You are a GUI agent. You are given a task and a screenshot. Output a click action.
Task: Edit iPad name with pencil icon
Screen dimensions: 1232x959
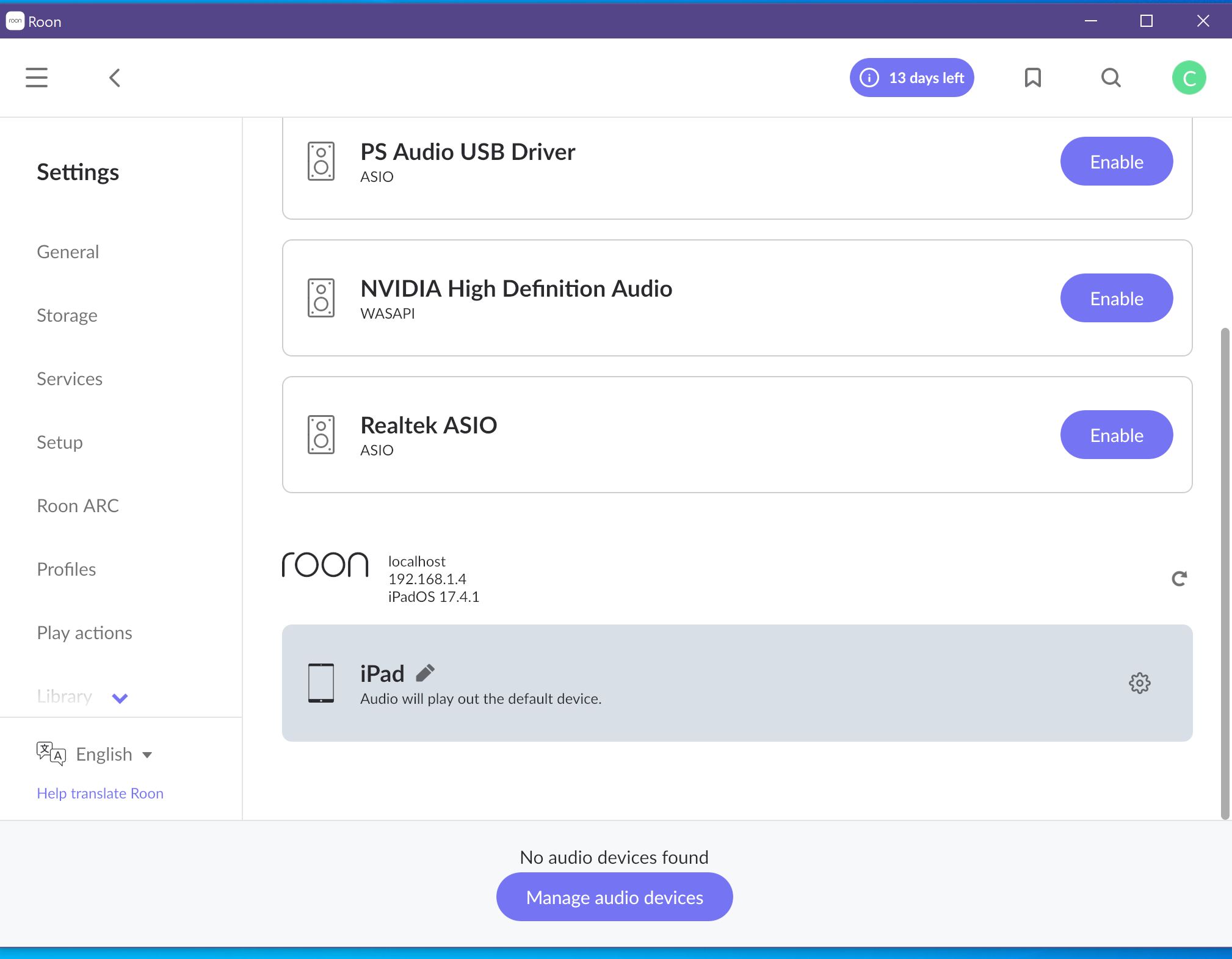425,673
